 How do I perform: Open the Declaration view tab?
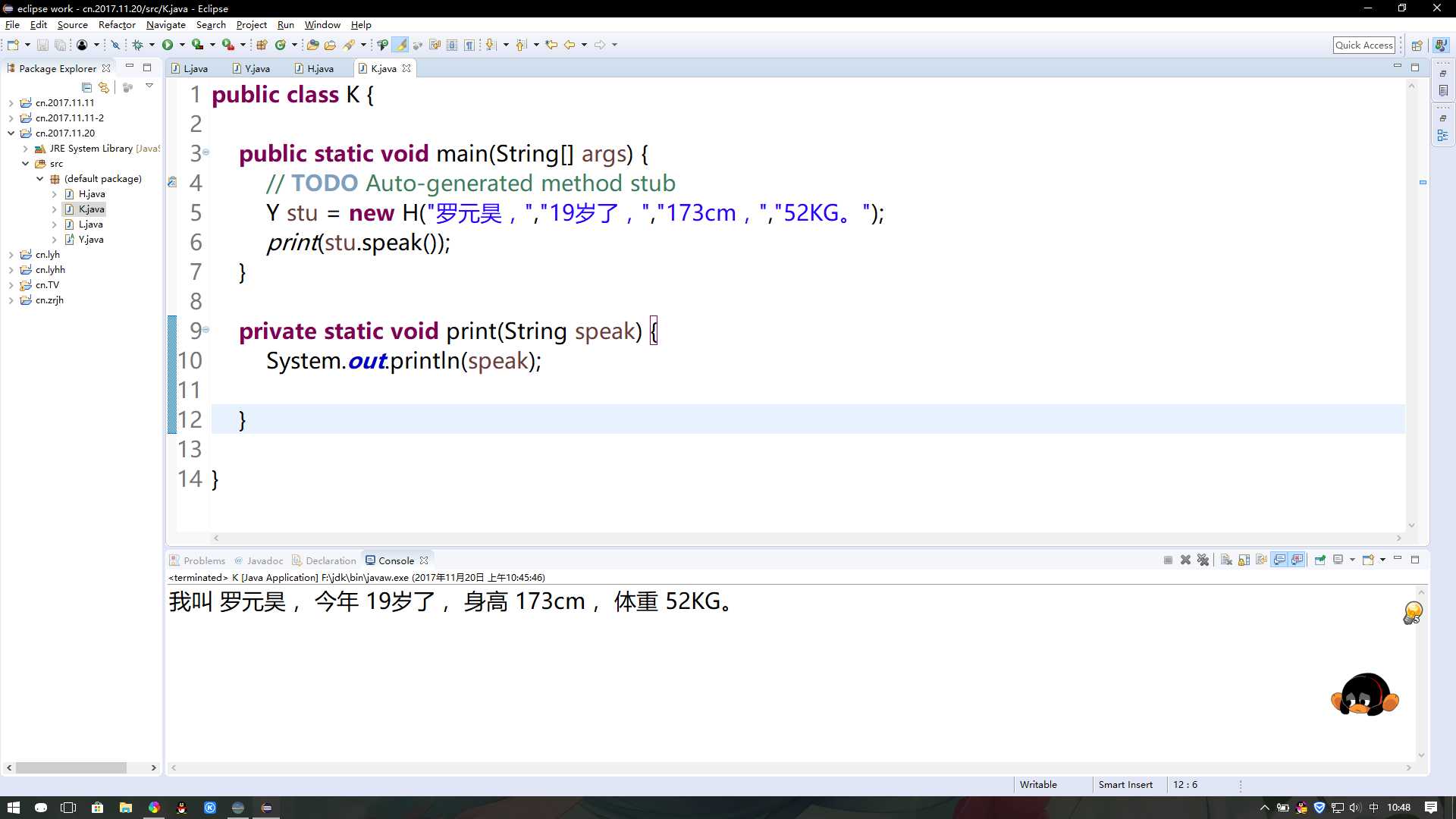(324, 560)
